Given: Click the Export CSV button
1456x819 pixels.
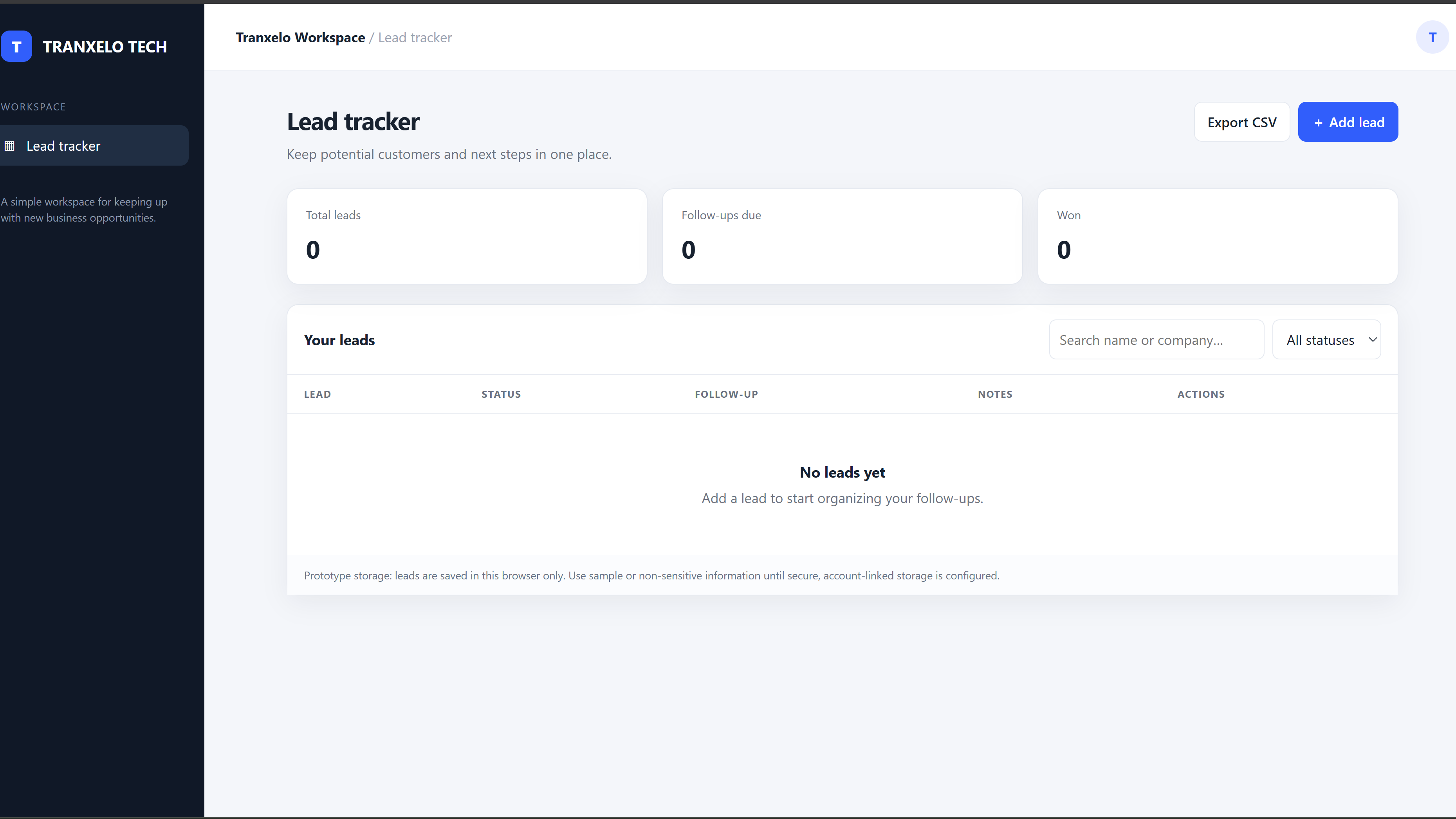Looking at the screenshot, I should (x=1242, y=122).
